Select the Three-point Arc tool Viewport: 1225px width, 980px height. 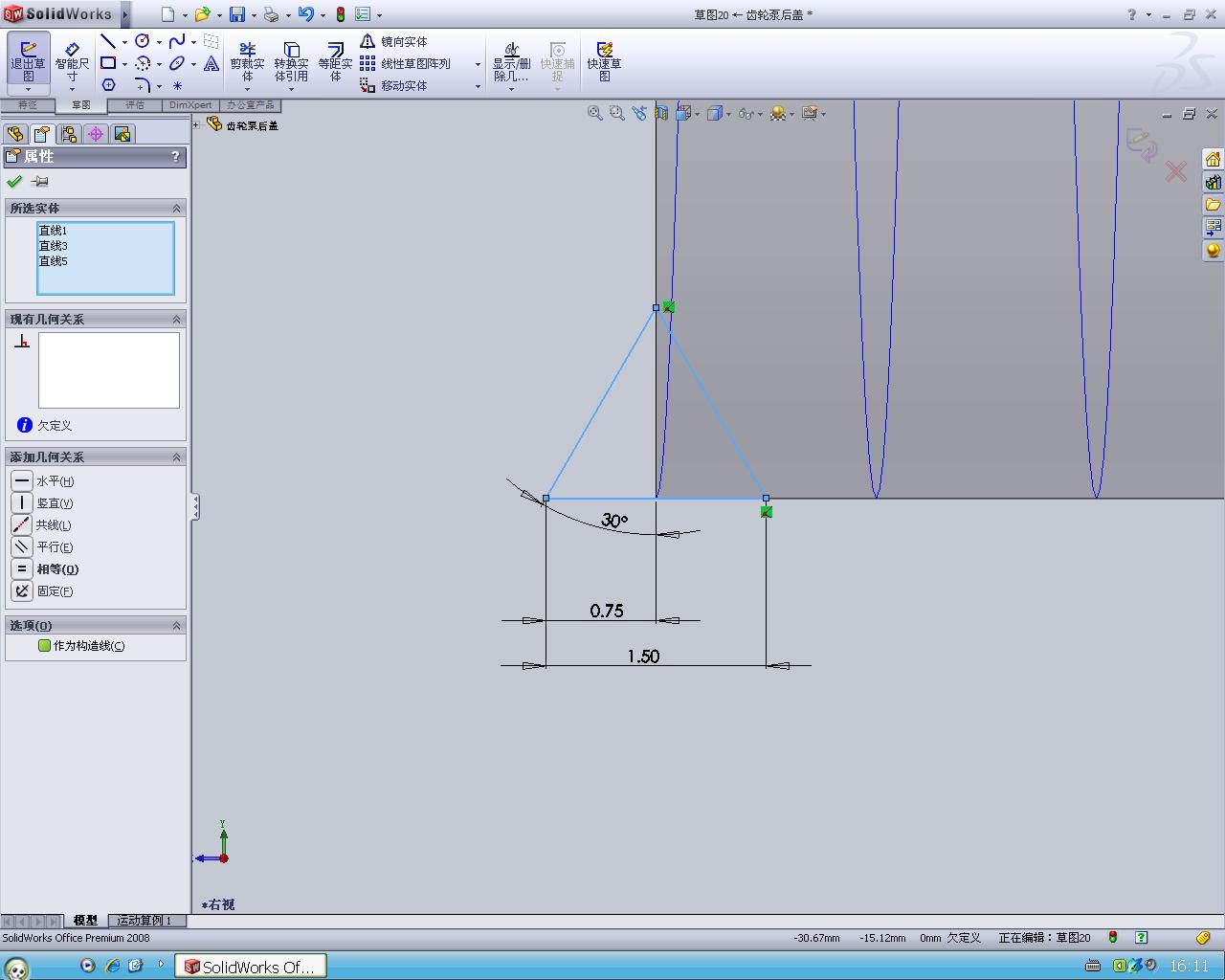coord(143,63)
